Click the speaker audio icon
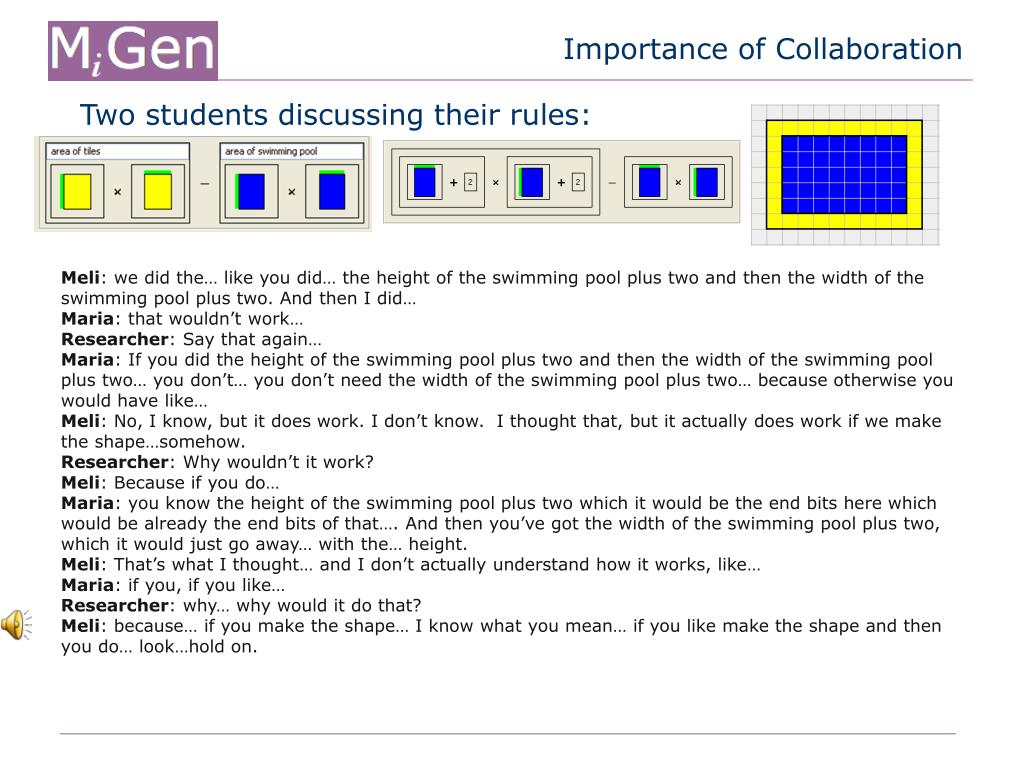 coord(16,624)
